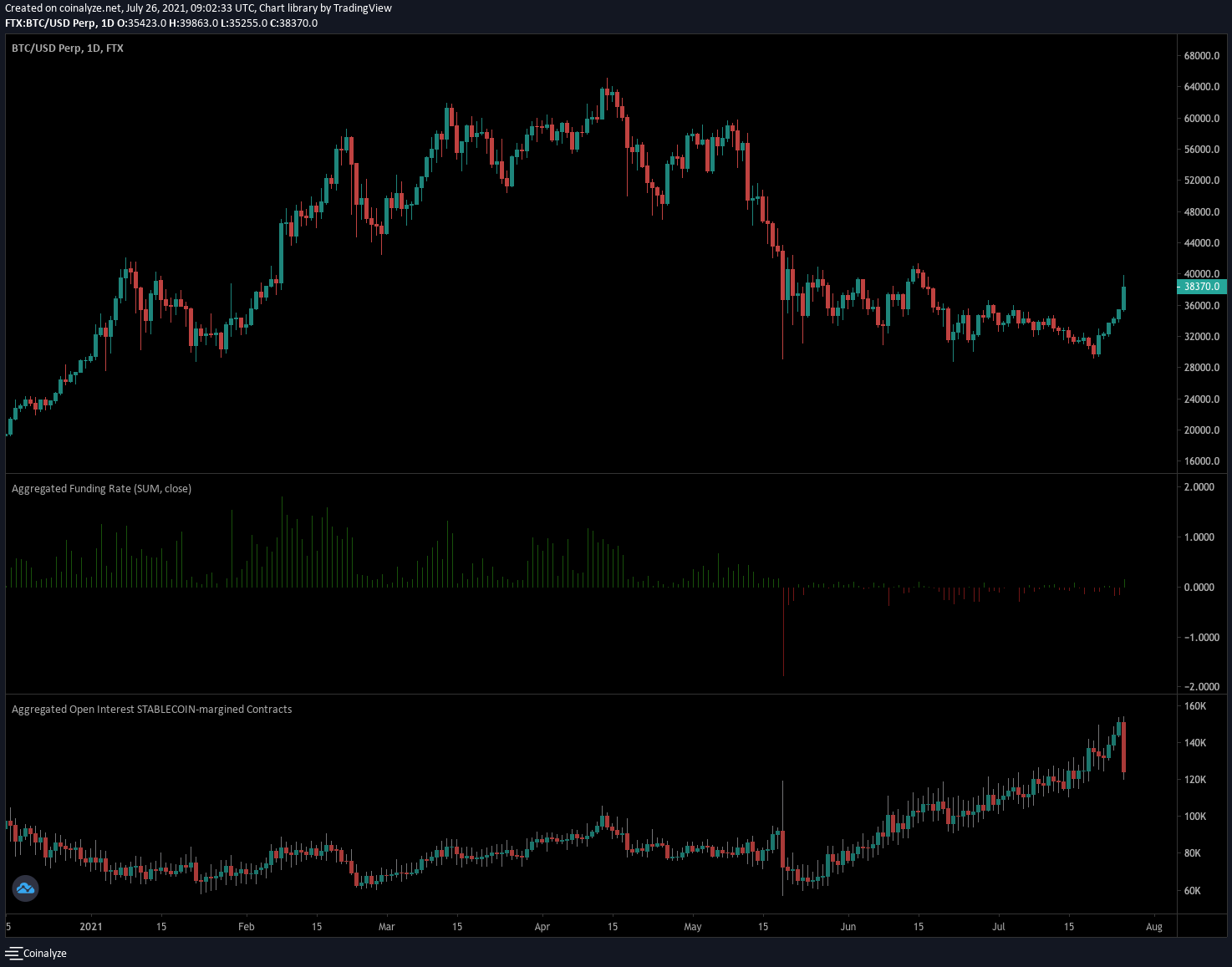
Task: Click the 160K open interest axis label
Action: tap(1195, 706)
